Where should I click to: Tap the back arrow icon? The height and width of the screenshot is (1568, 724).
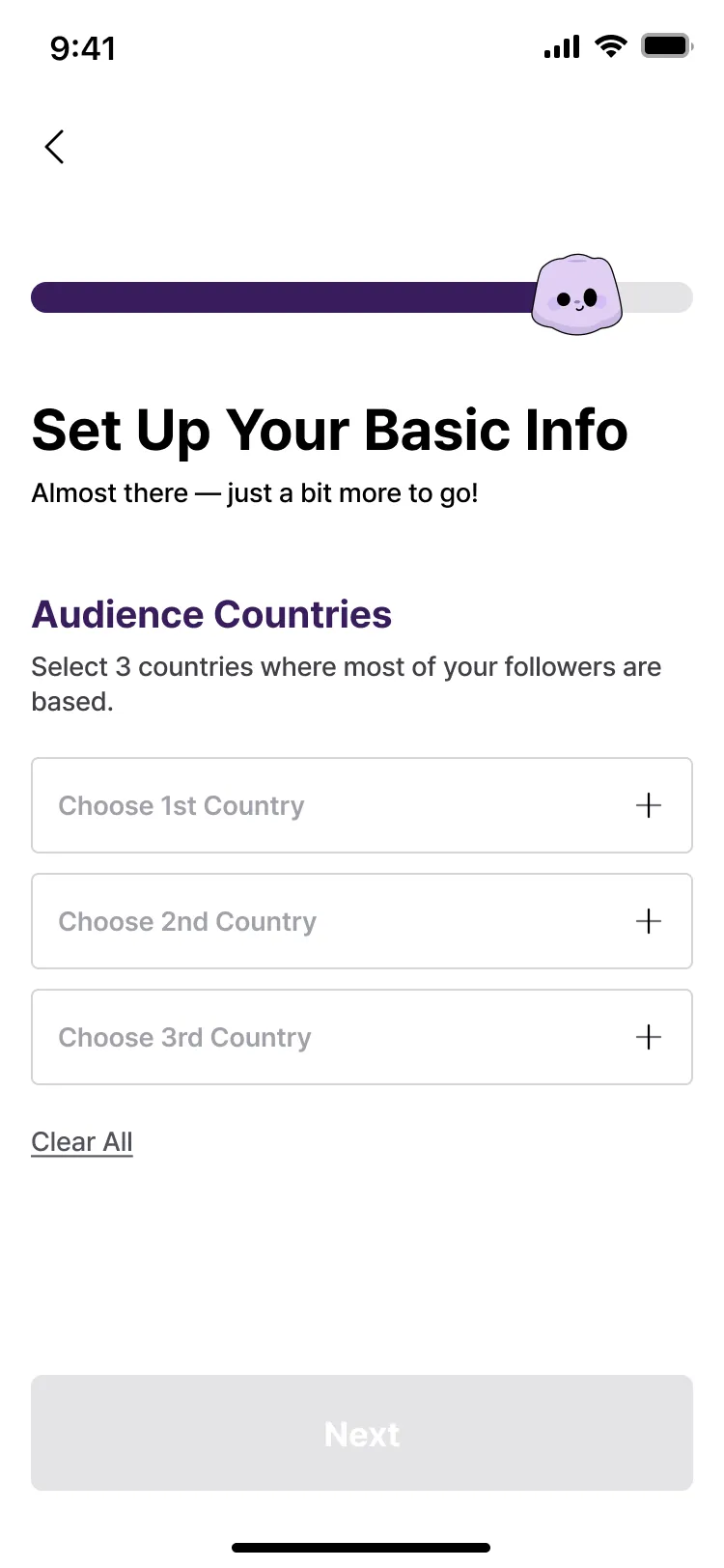pos(55,147)
